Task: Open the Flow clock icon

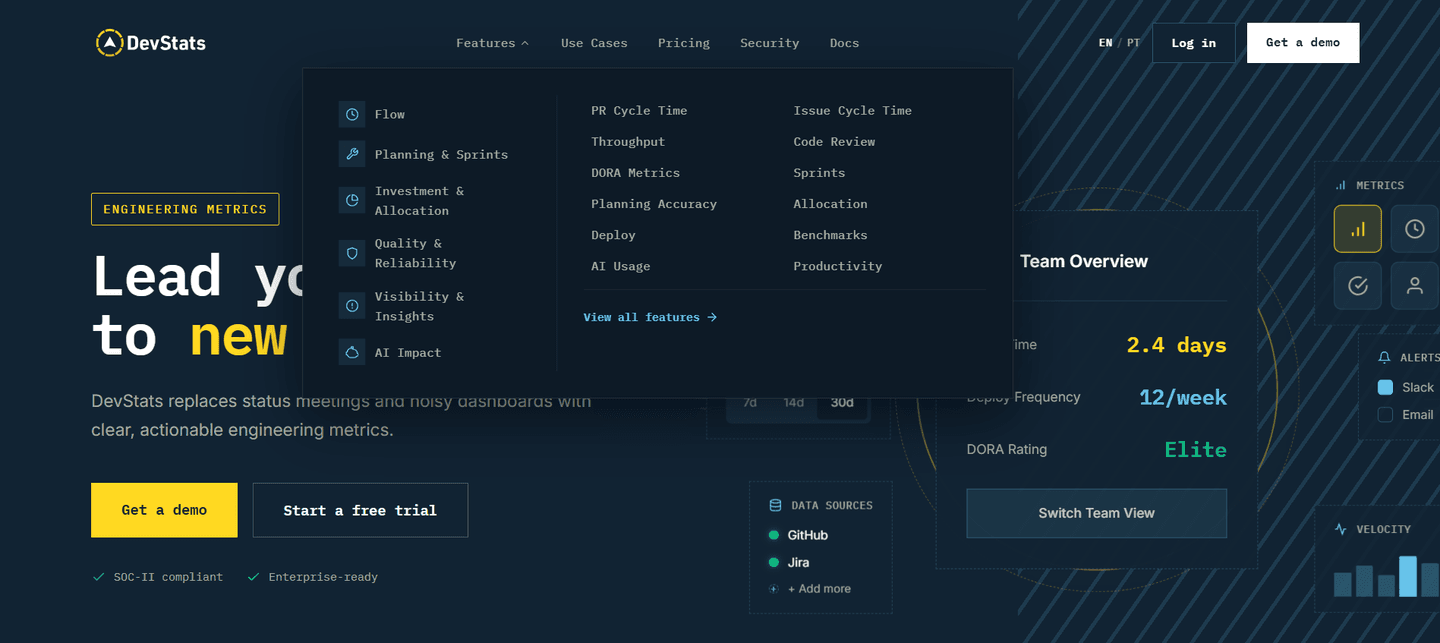Action: [352, 114]
